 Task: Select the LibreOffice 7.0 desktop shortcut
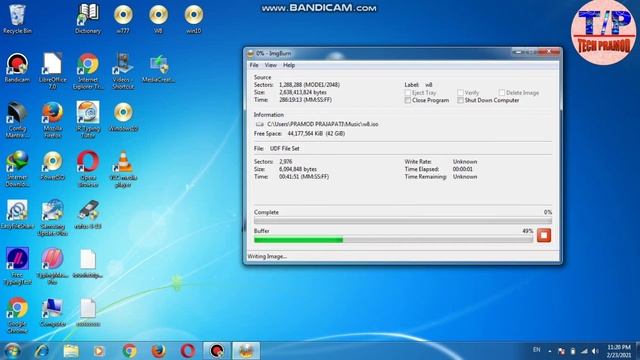point(53,71)
